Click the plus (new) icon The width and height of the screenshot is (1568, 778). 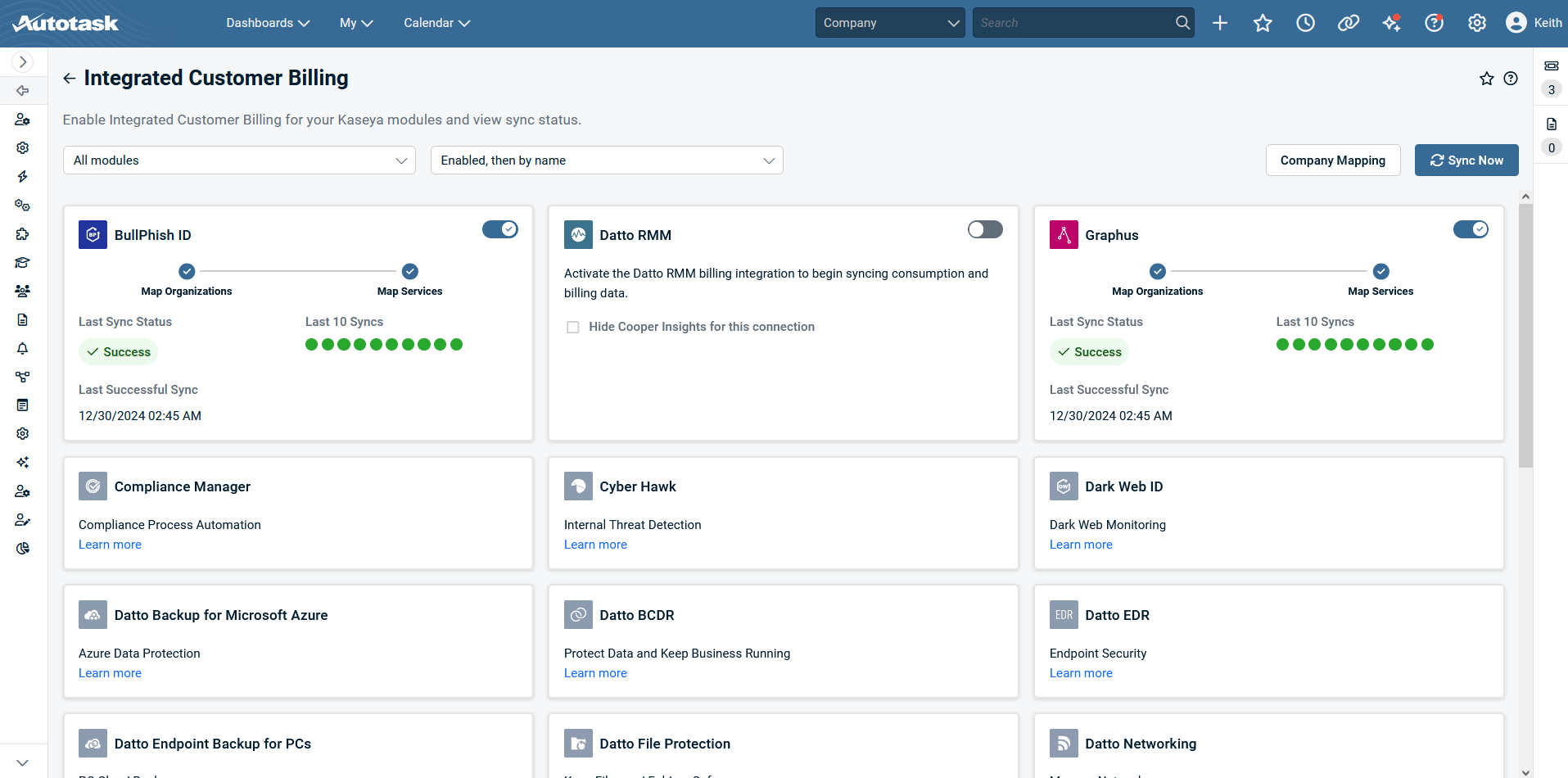point(1220,23)
